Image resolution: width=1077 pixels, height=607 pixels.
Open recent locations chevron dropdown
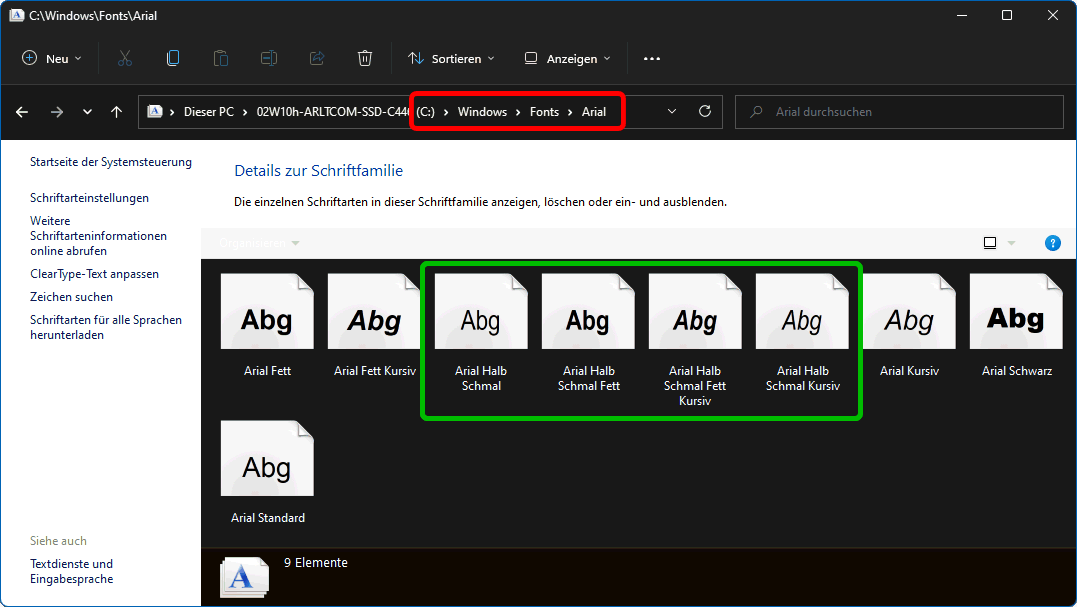pyautogui.click(x=87, y=112)
